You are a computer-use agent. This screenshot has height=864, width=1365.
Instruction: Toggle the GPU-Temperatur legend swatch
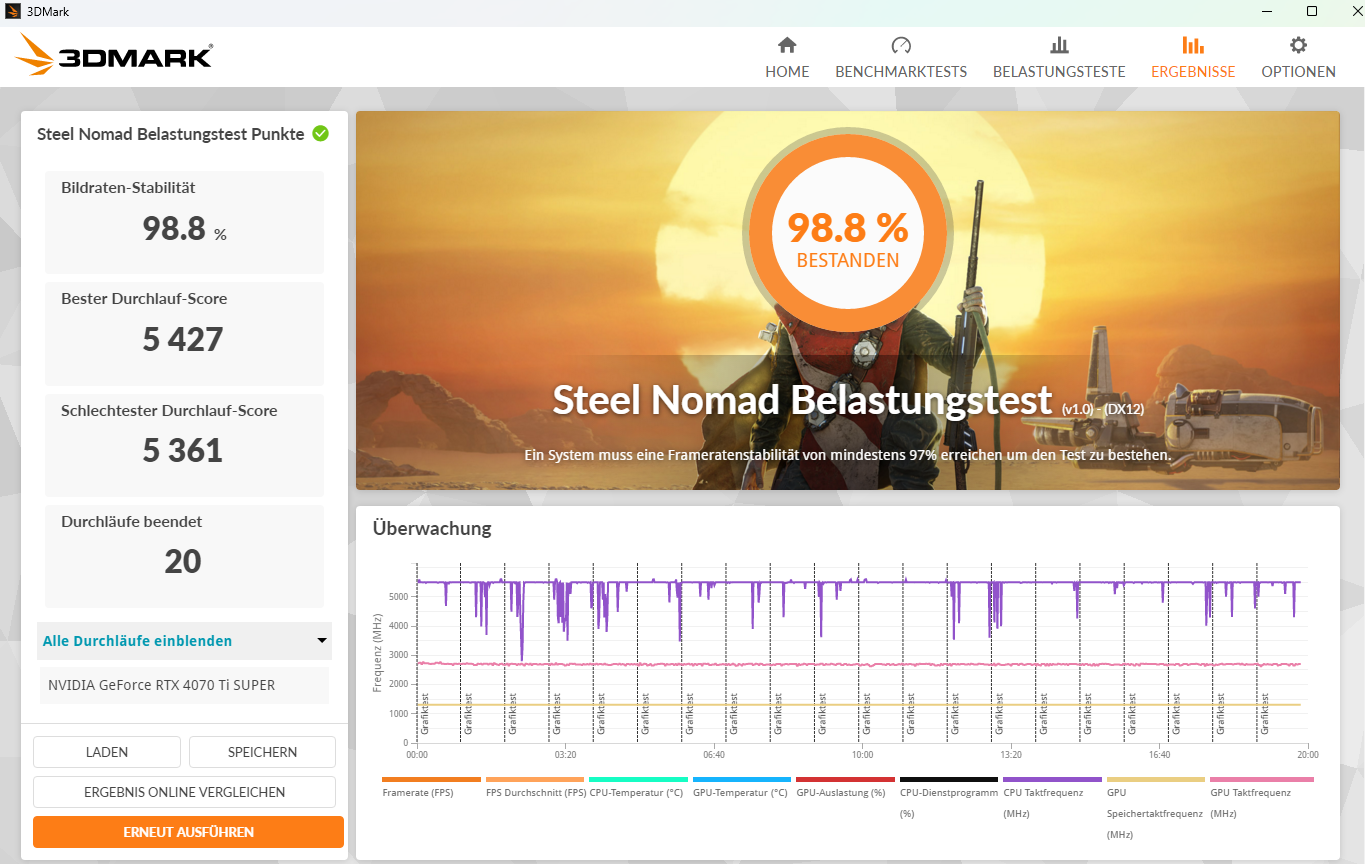(742, 779)
